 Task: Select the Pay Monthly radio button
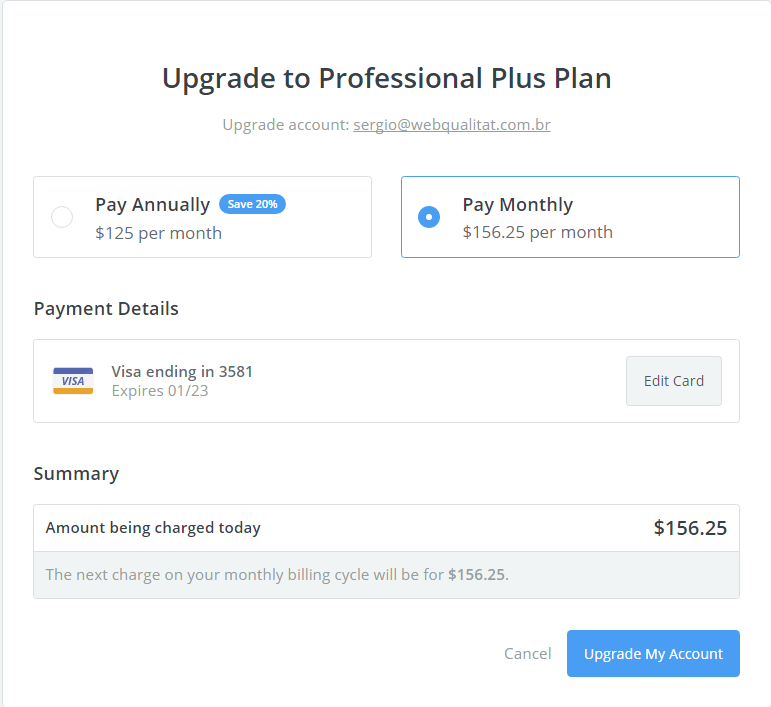click(x=429, y=217)
